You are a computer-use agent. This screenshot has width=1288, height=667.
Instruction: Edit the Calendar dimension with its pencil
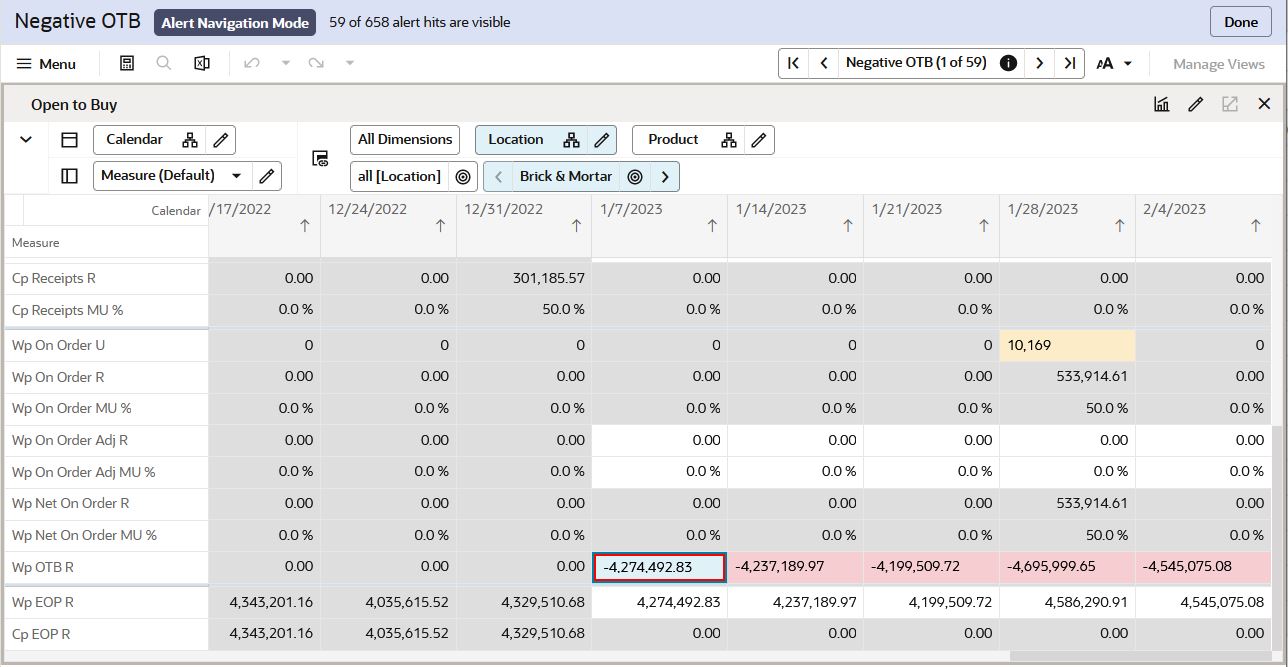tap(221, 140)
